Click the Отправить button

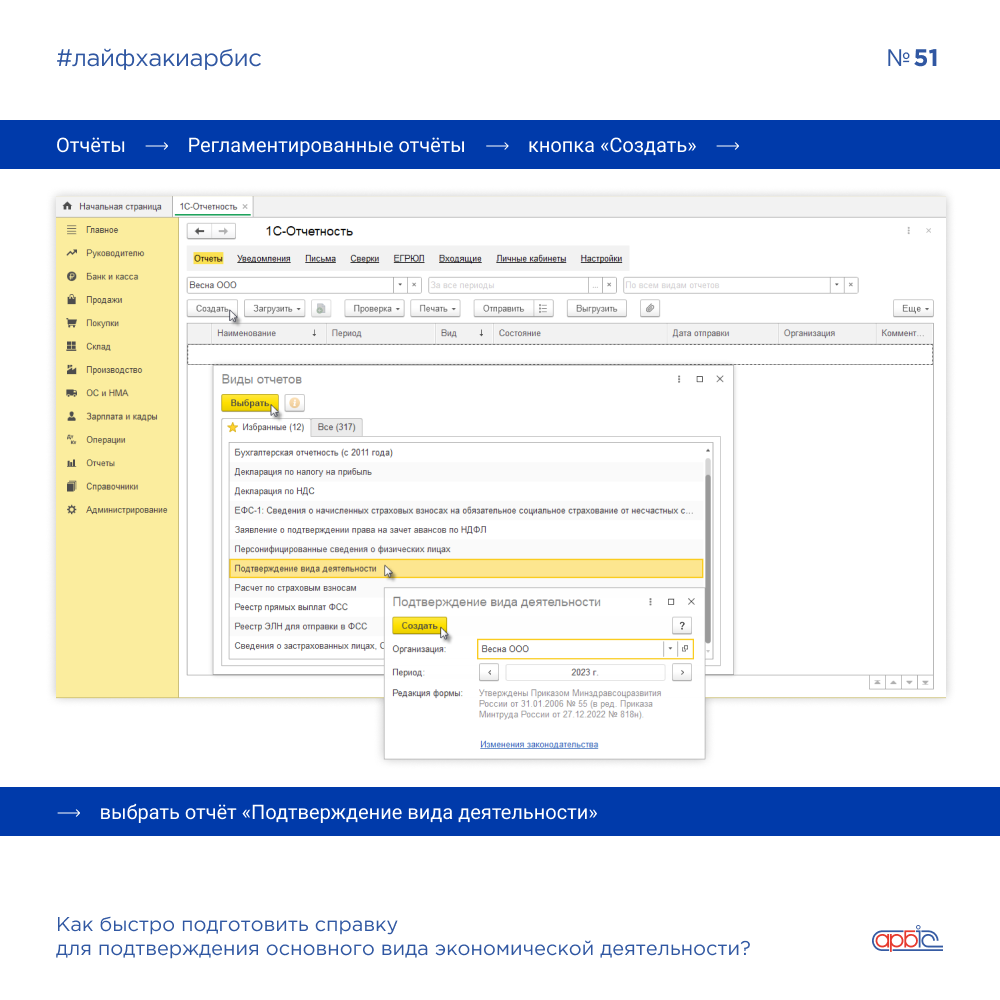tap(503, 309)
